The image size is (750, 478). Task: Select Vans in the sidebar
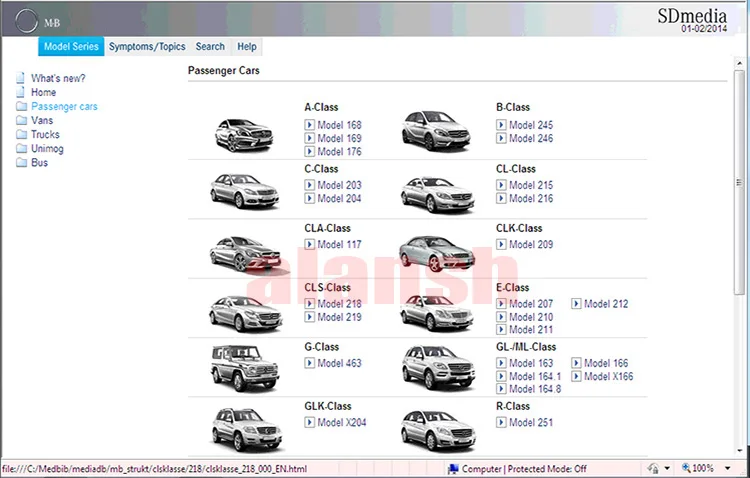tap(42, 120)
